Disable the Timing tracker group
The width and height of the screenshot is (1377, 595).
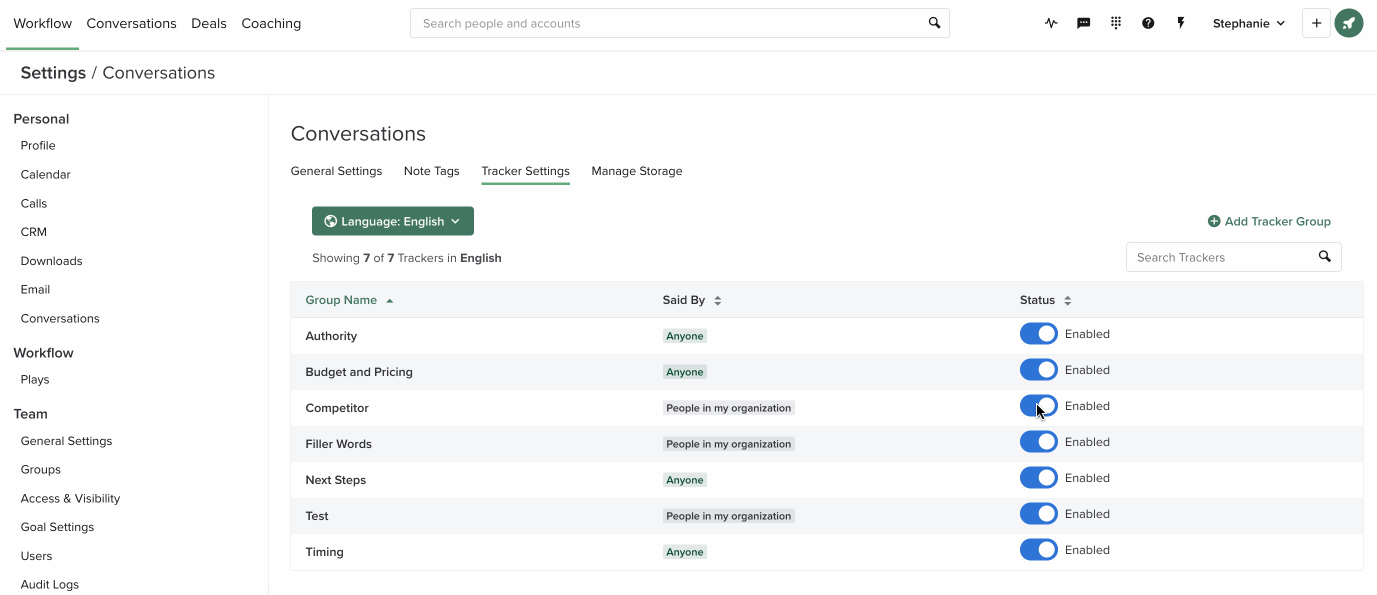coord(1038,549)
